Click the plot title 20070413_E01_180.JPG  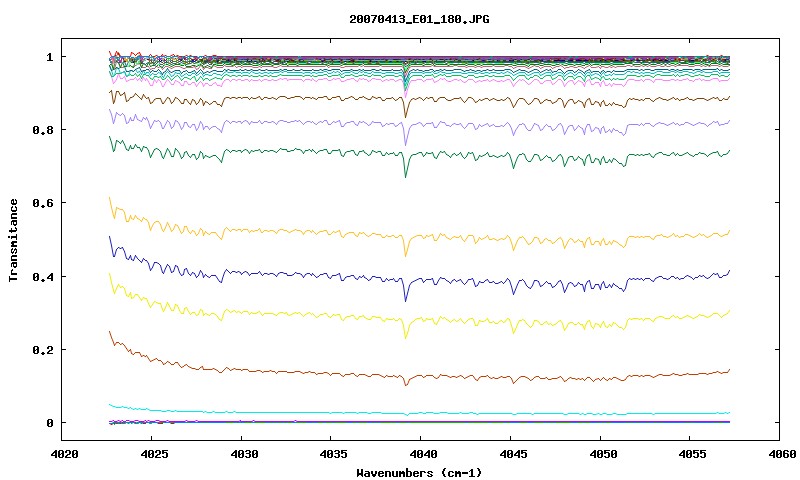[419, 19]
